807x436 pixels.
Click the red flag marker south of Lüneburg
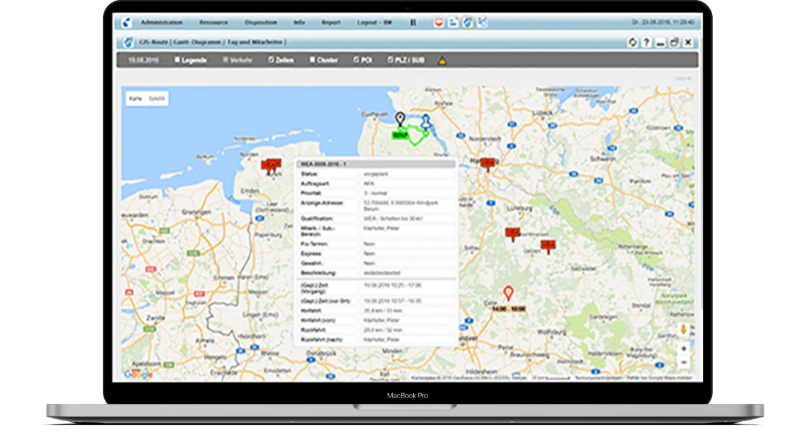pyautogui.click(x=512, y=234)
